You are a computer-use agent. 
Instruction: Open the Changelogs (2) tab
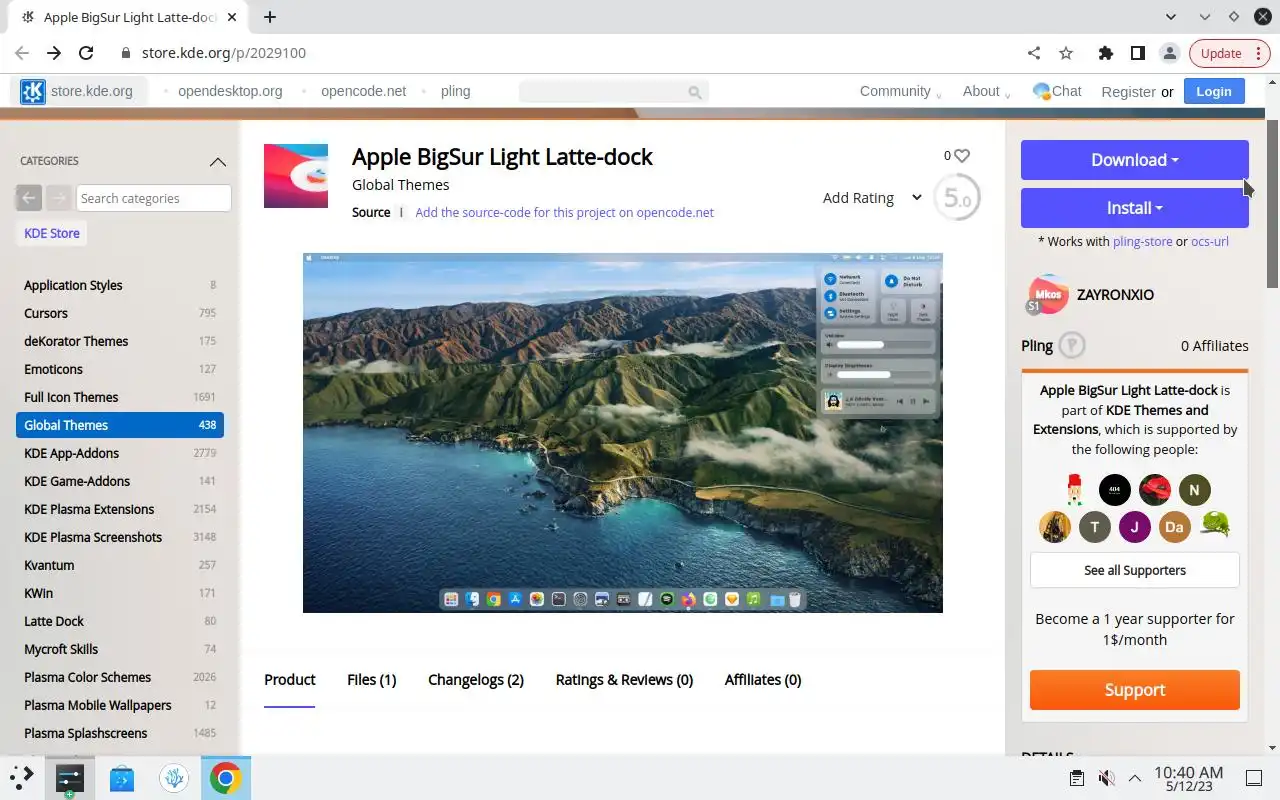(476, 680)
